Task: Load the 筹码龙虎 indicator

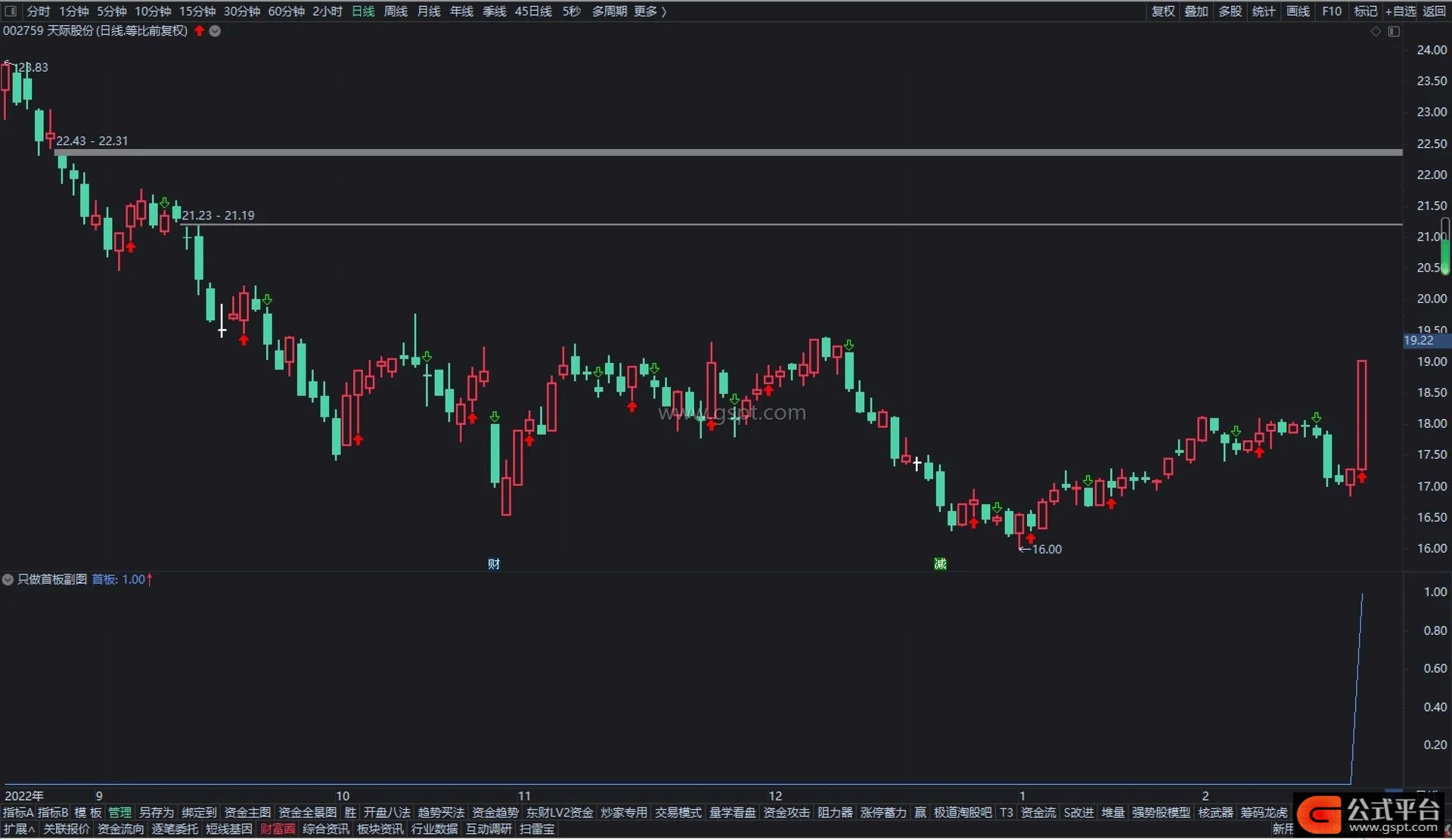Action: click(x=1264, y=813)
